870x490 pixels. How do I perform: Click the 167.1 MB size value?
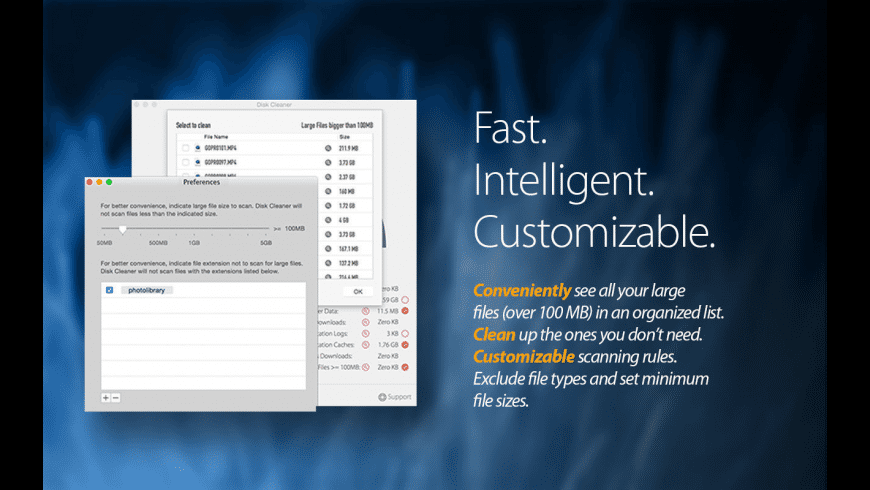348,249
